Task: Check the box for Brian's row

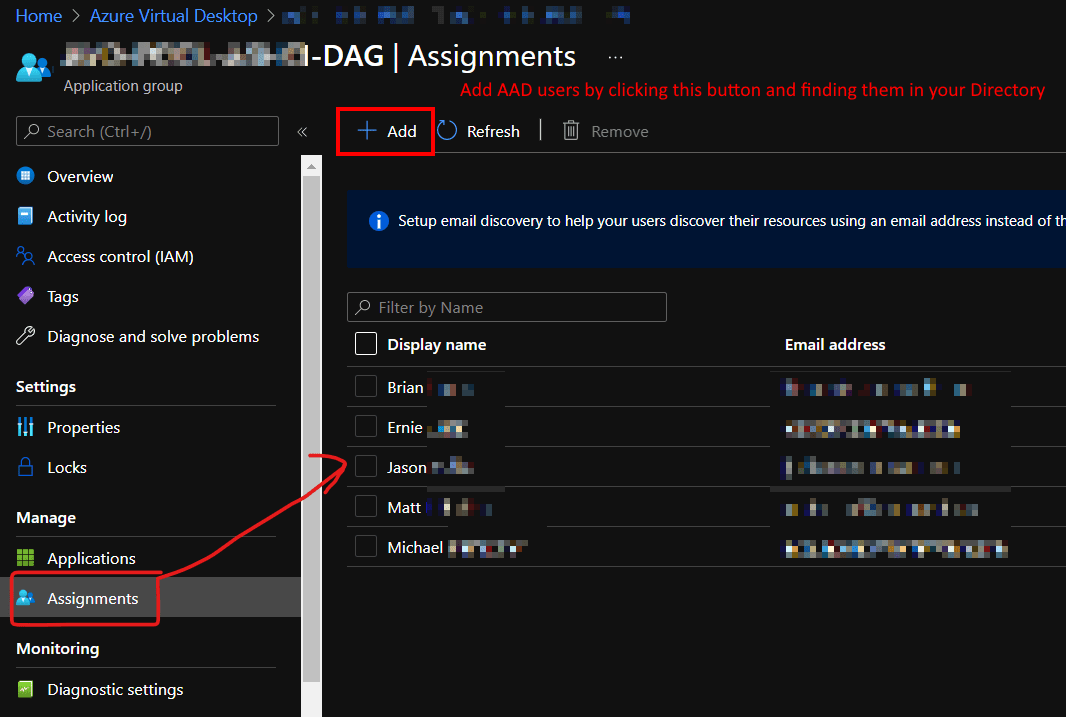Action: click(x=366, y=387)
